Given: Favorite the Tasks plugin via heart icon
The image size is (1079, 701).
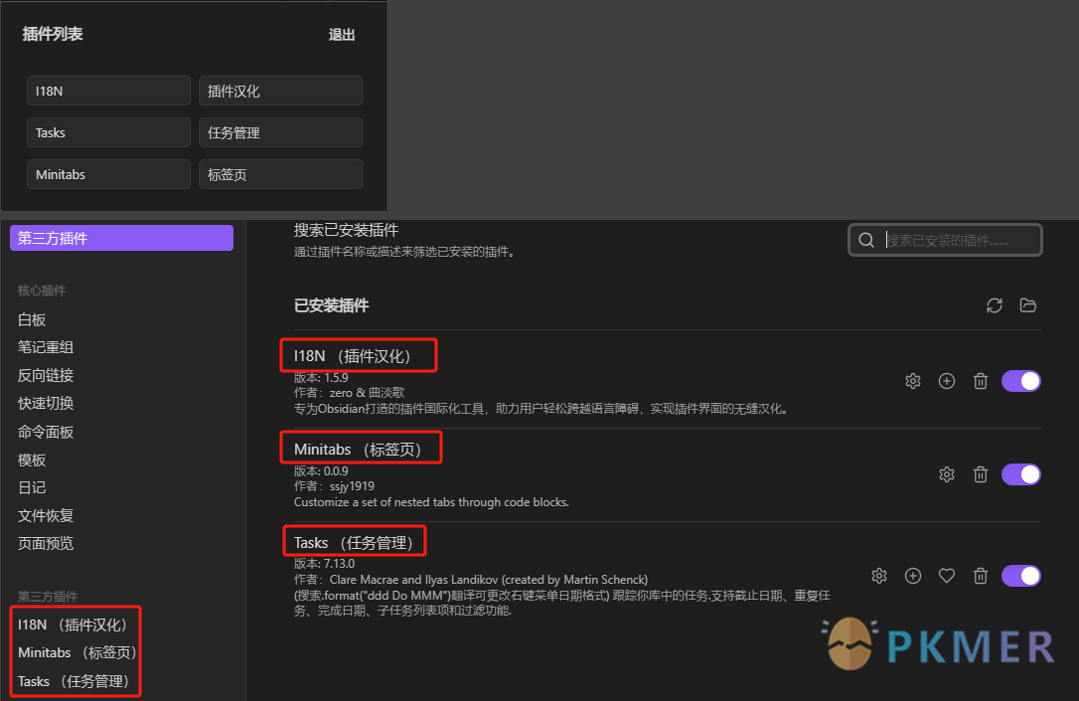Looking at the screenshot, I should coord(946,575).
